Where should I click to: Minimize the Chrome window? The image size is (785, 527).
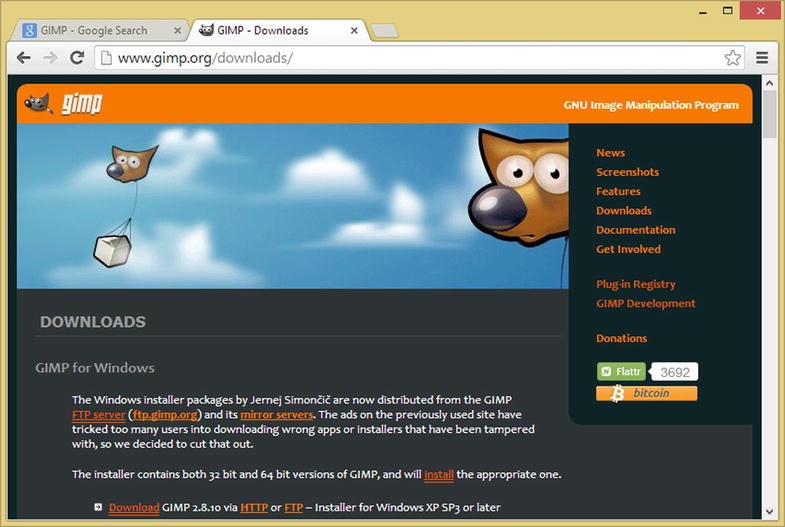tap(703, 11)
